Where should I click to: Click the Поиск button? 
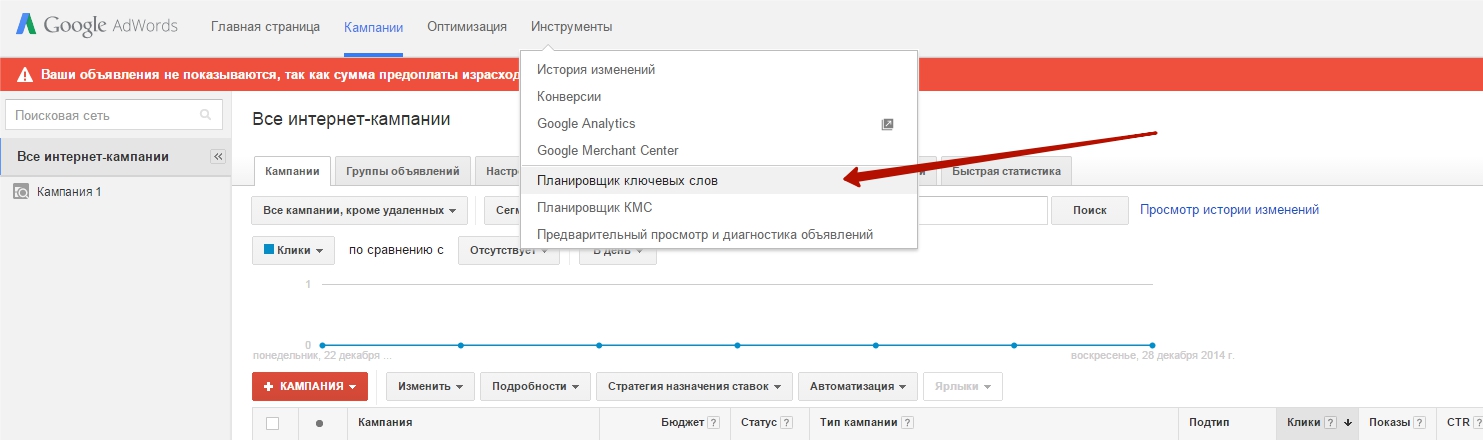pyautogui.click(x=1090, y=210)
